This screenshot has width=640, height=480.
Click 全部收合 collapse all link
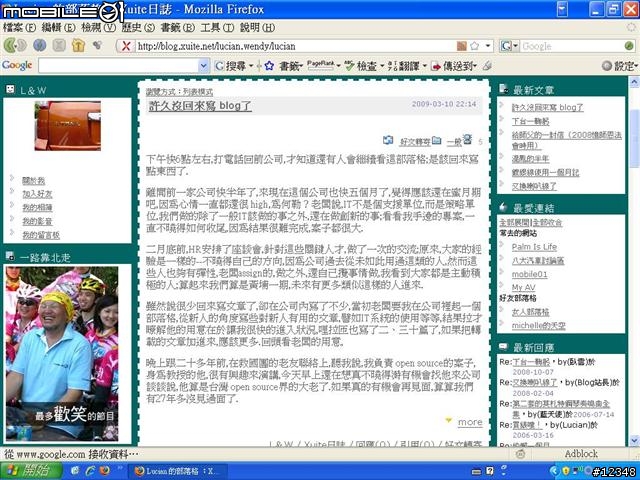pyautogui.click(x=547, y=223)
